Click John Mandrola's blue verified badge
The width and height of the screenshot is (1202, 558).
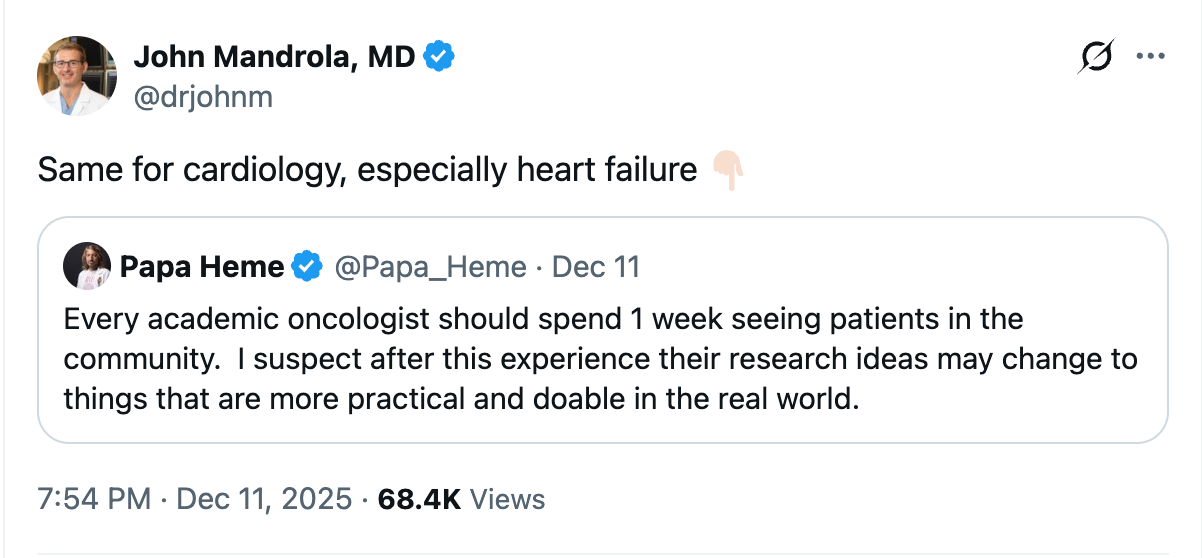(x=439, y=57)
